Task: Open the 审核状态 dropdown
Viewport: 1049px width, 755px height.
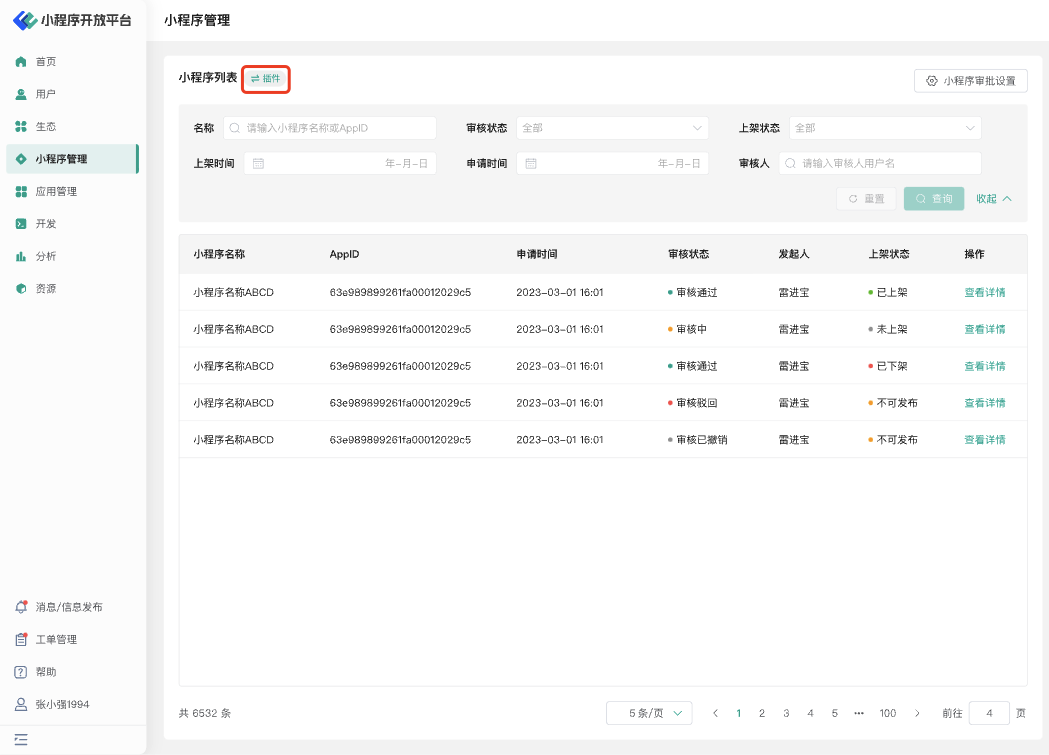Action: click(x=612, y=128)
